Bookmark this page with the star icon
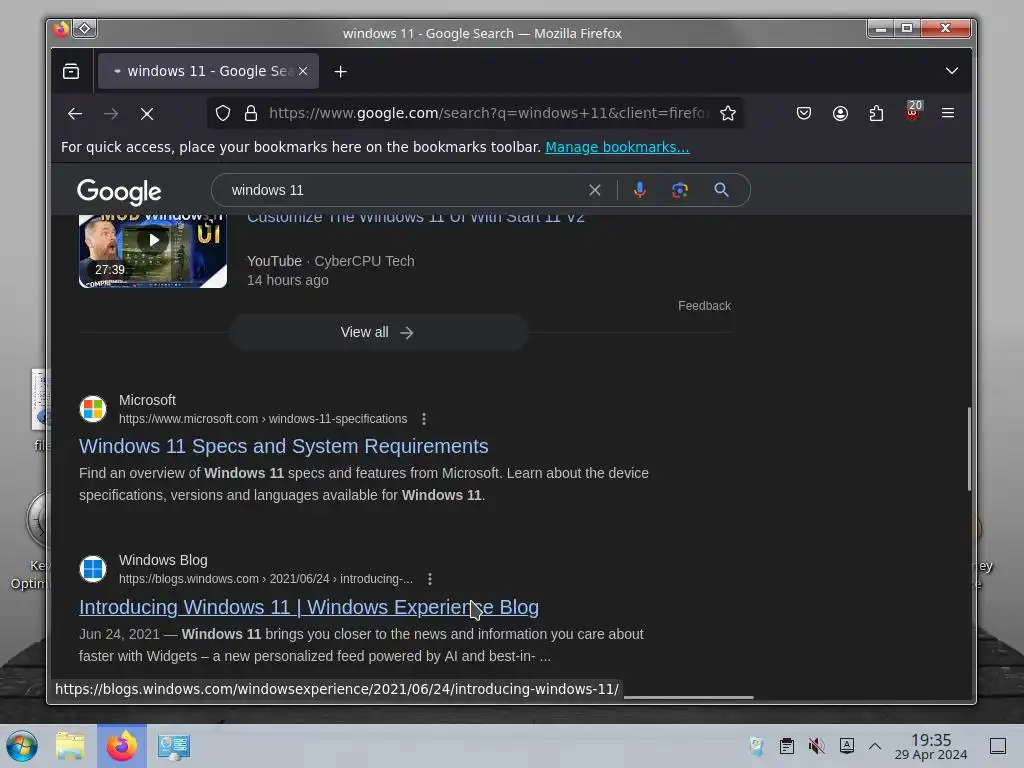The width and height of the screenshot is (1024, 768). point(728,114)
